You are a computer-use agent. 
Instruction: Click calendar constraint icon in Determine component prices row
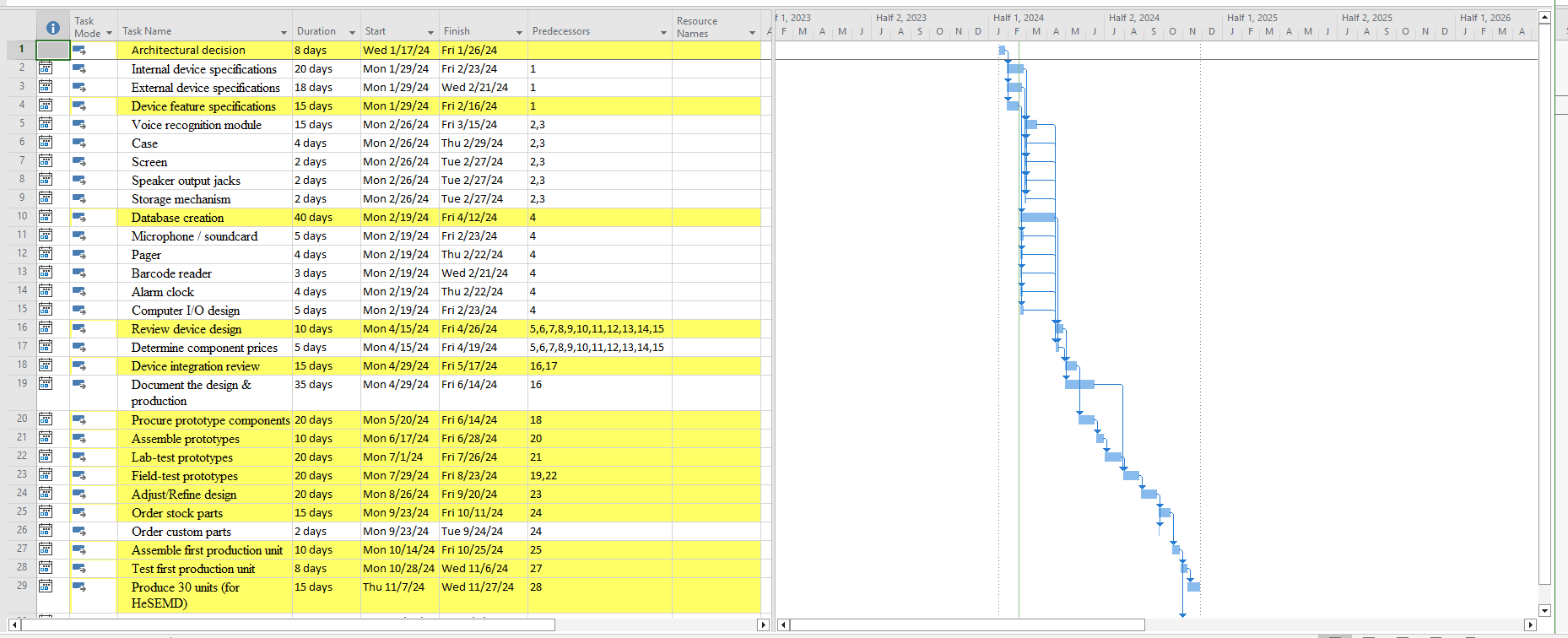46,347
